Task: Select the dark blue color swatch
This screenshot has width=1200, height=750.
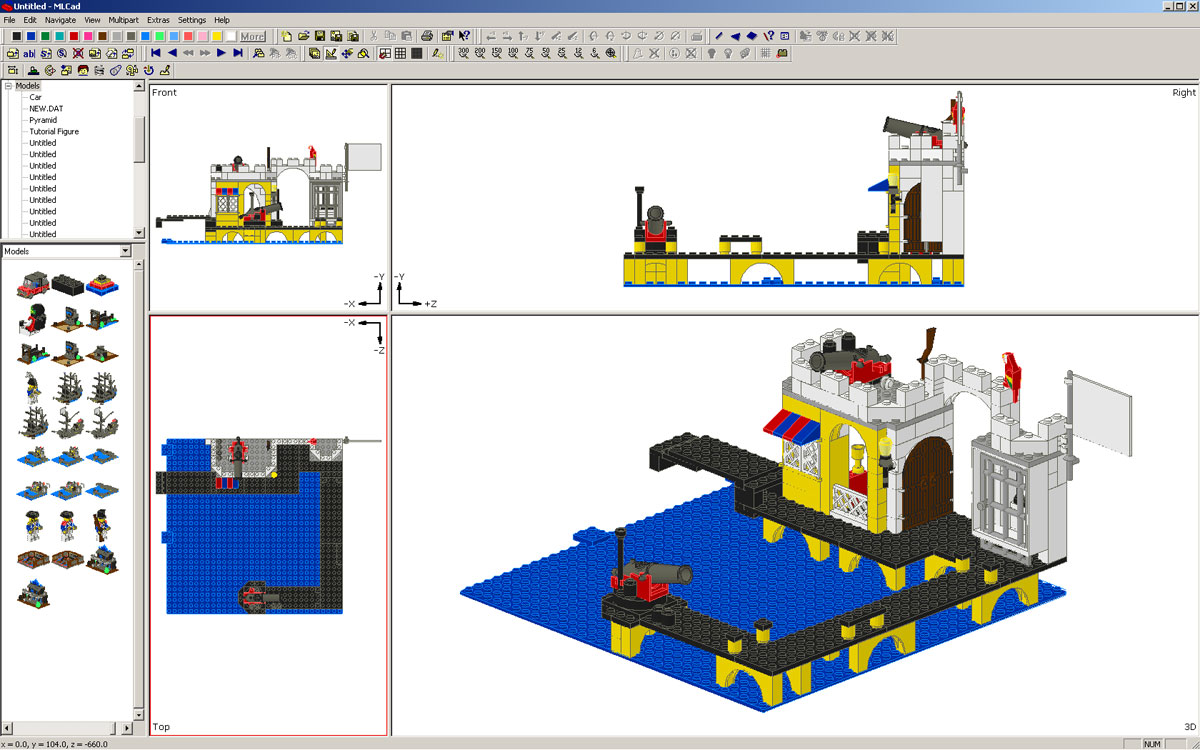Action: (x=31, y=36)
